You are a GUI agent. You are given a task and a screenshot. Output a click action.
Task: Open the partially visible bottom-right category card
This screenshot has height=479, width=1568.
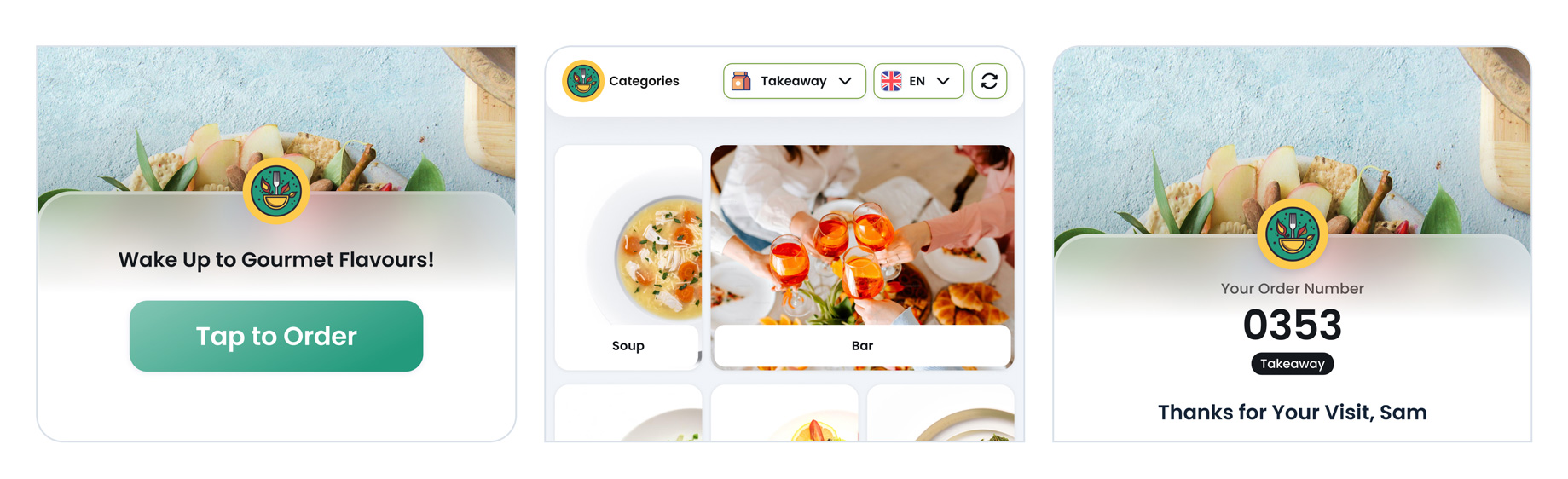[x=940, y=413]
